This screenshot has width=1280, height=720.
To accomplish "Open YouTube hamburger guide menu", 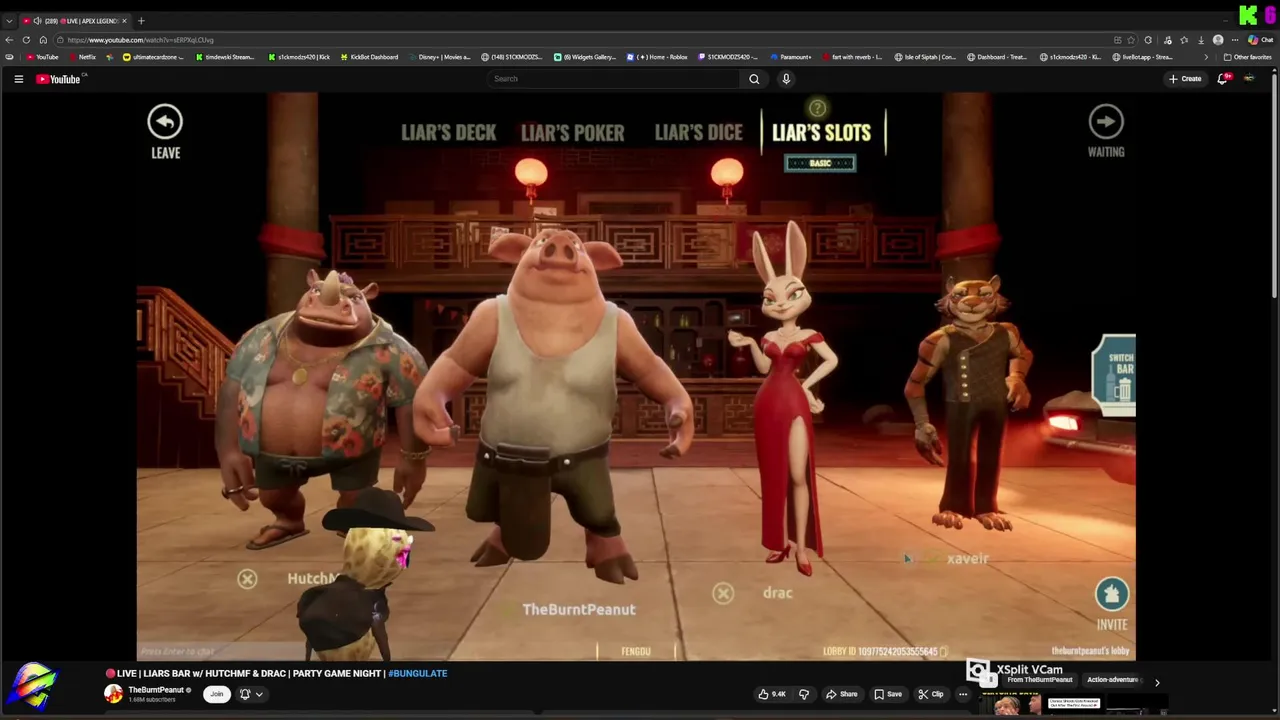I will pos(18,79).
